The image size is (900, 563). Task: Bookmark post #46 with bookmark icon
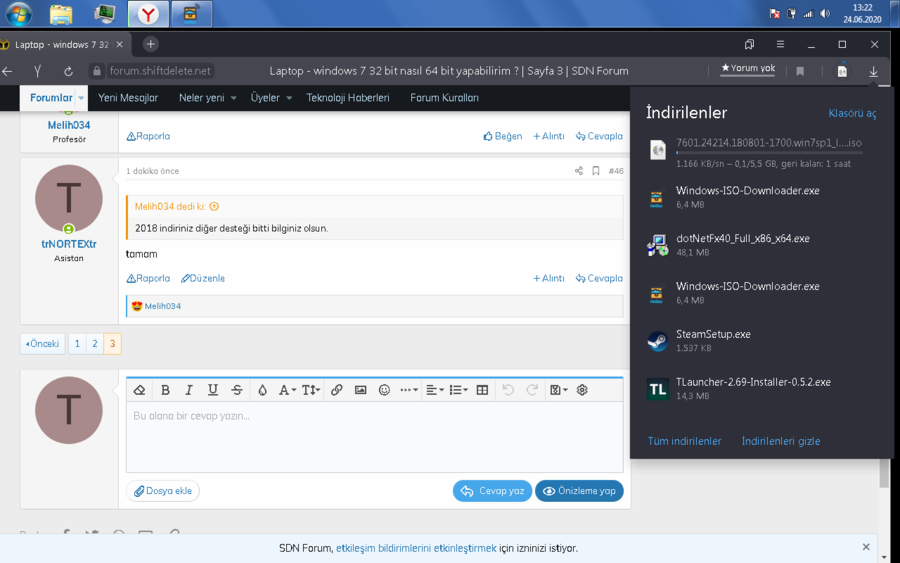(x=596, y=171)
